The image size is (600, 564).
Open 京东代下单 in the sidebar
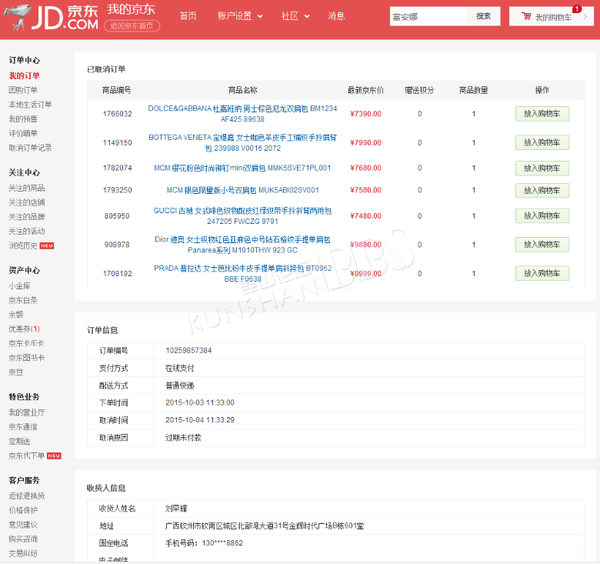tap(27, 456)
